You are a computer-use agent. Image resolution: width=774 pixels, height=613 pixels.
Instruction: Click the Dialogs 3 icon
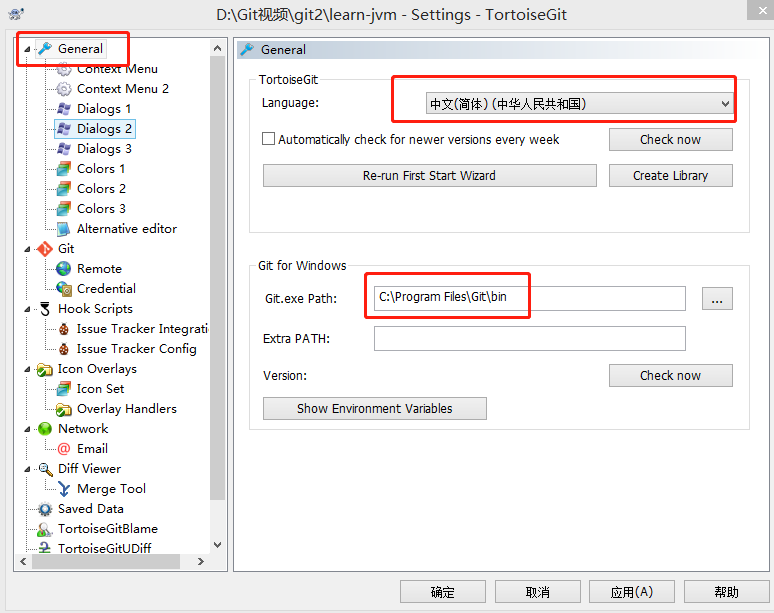tap(64, 149)
